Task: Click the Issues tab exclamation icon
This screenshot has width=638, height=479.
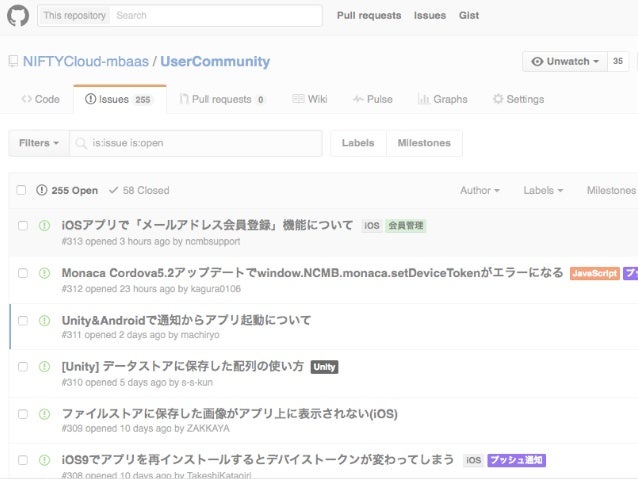Action: point(90,99)
